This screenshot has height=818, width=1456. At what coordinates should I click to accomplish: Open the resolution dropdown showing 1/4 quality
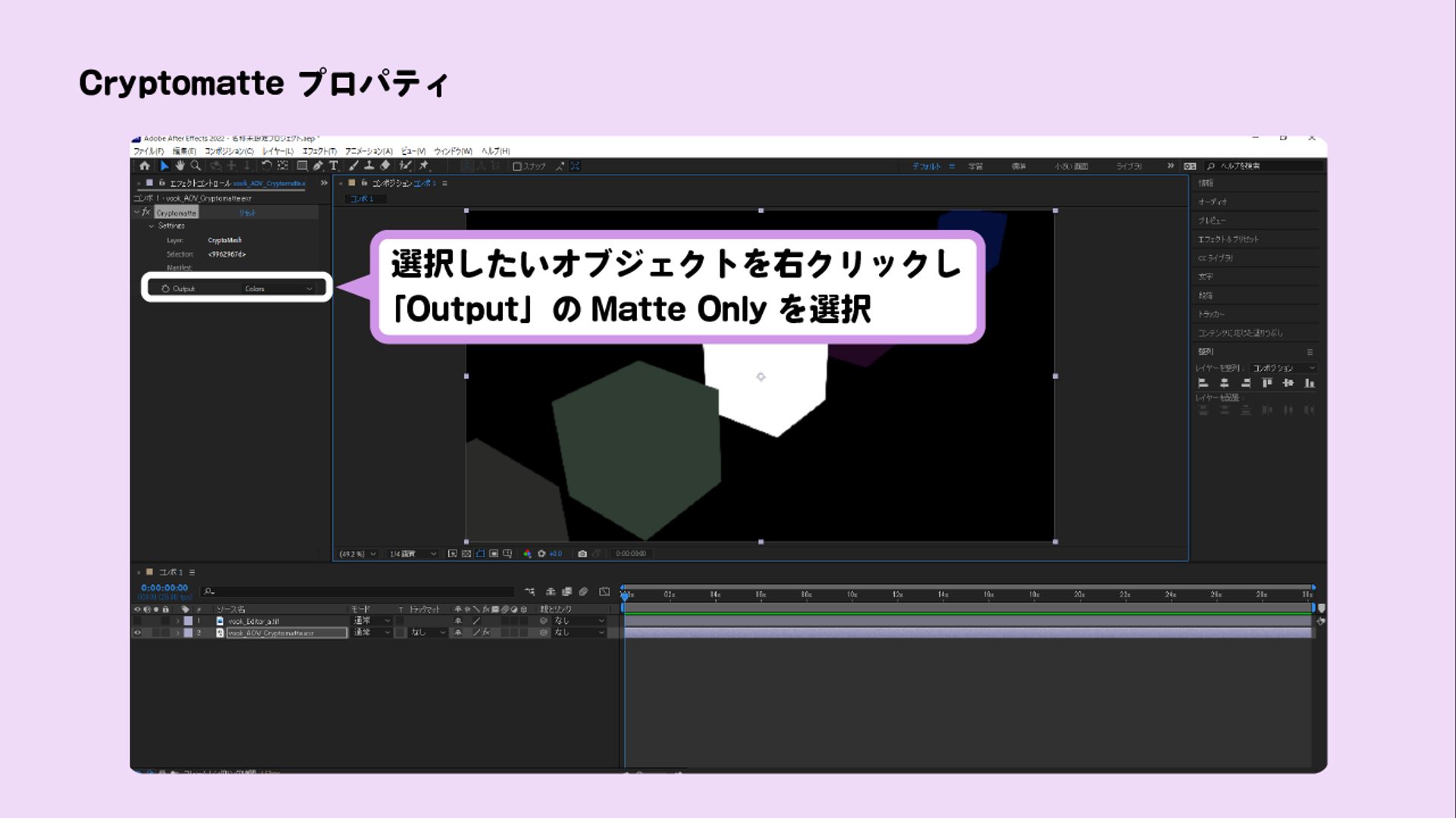(x=412, y=553)
